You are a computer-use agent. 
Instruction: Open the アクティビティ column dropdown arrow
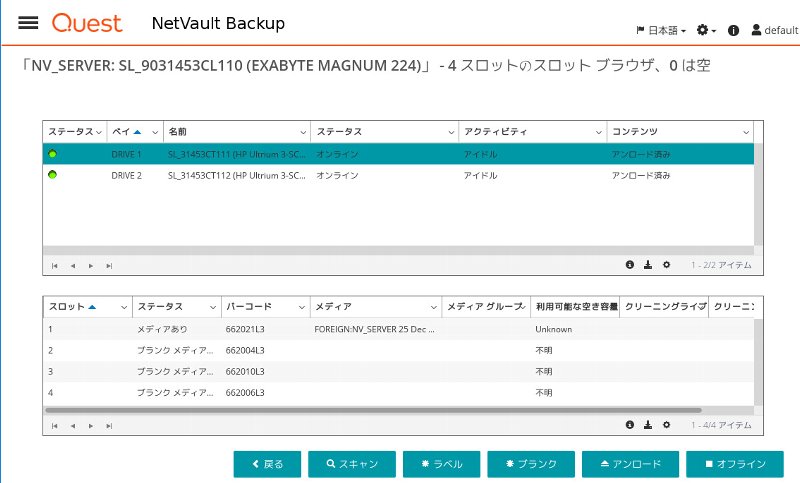click(x=598, y=132)
